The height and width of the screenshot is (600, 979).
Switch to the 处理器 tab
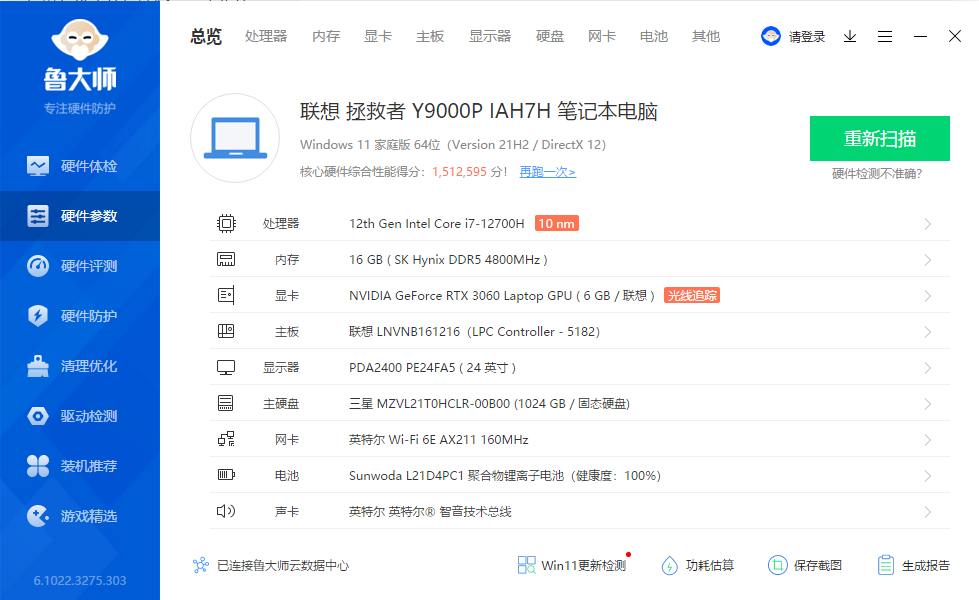[266, 36]
